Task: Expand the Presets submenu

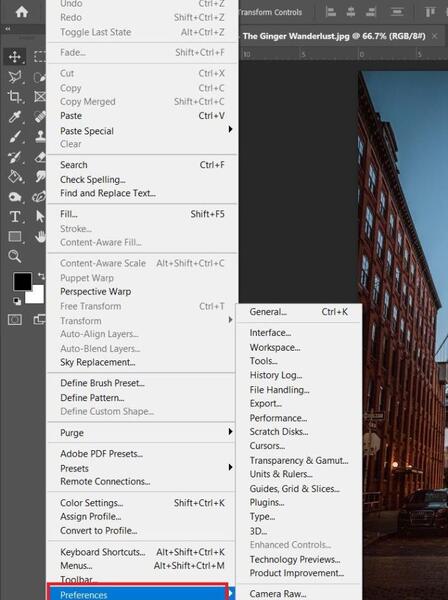Action: coord(142,468)
